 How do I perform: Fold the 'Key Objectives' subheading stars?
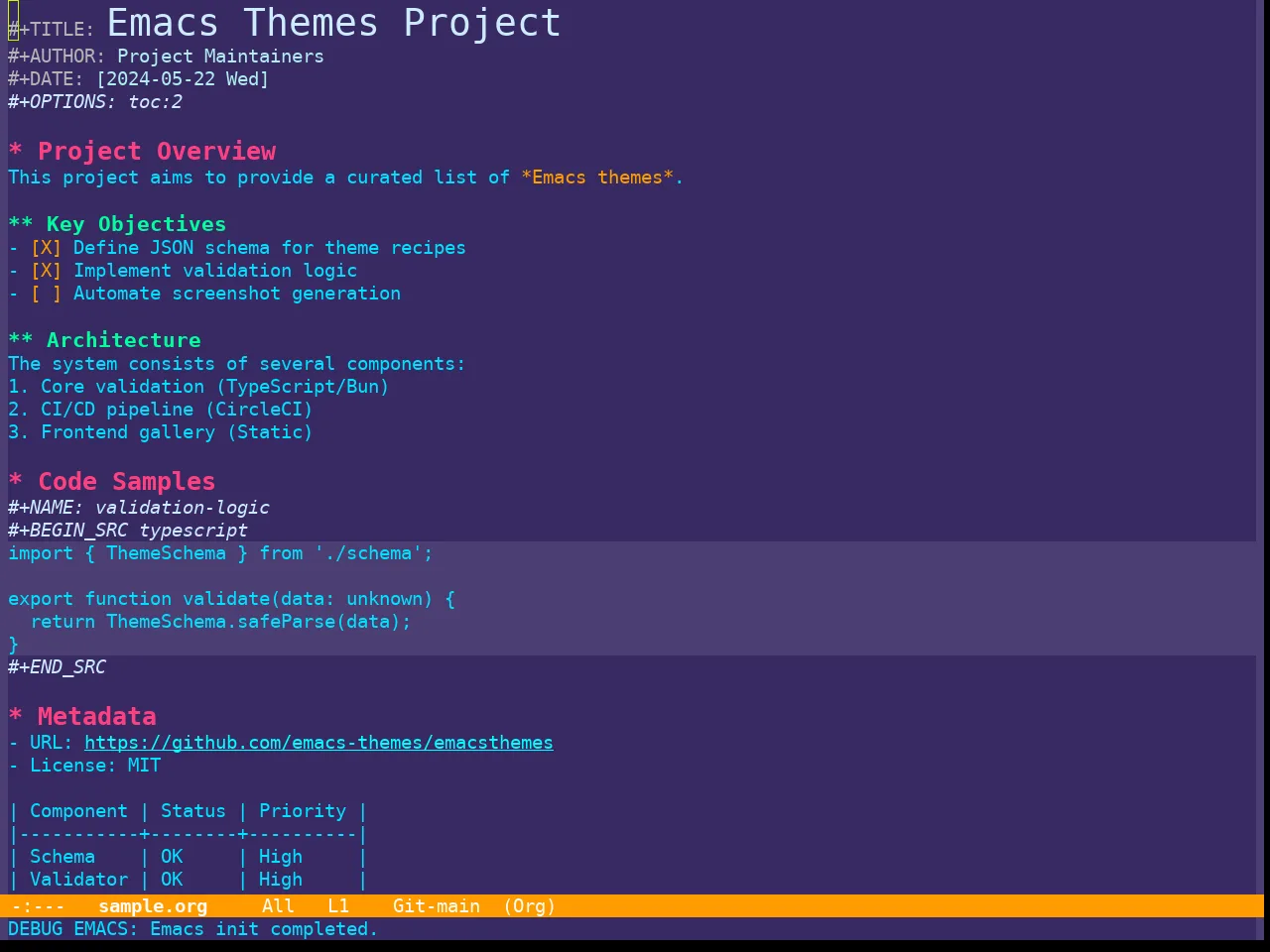(x=21, y=224)
